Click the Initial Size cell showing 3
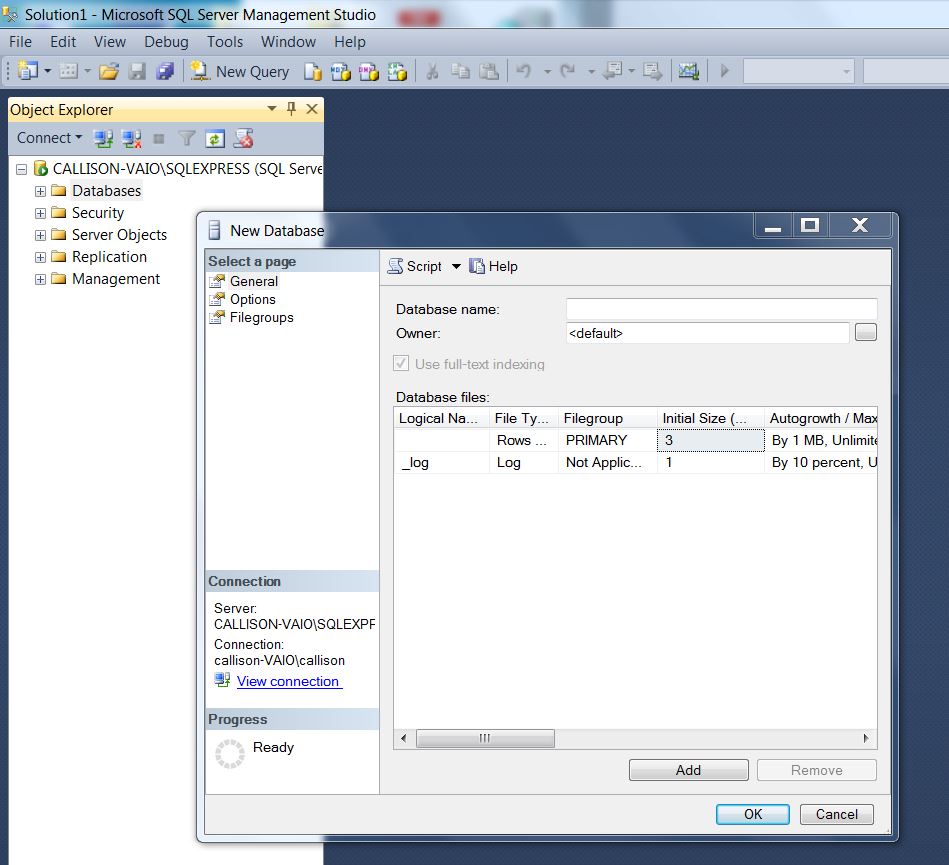Viewport: 949px width, 865px height. click(x=711, y=440)
